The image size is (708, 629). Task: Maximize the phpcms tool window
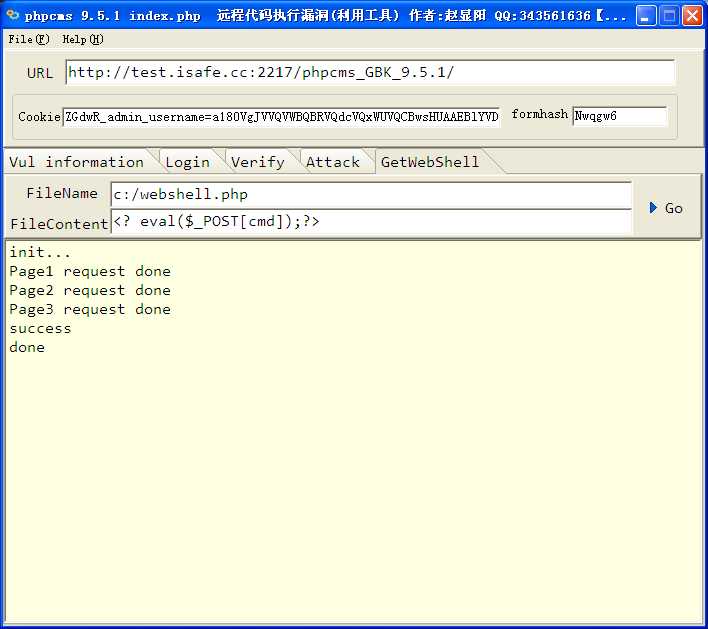click(669, 16)
